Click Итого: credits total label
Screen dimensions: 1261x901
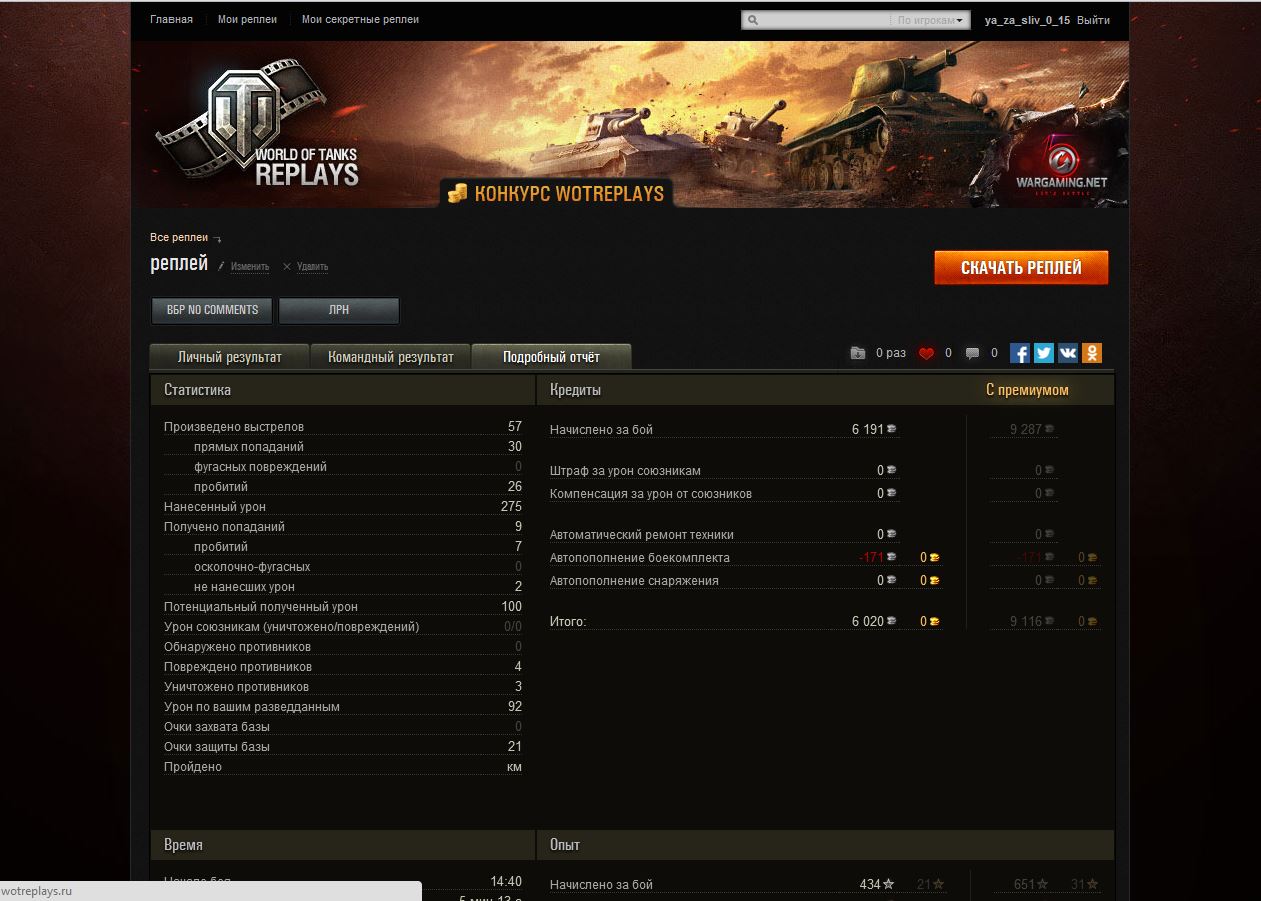[x=568, y=622]
